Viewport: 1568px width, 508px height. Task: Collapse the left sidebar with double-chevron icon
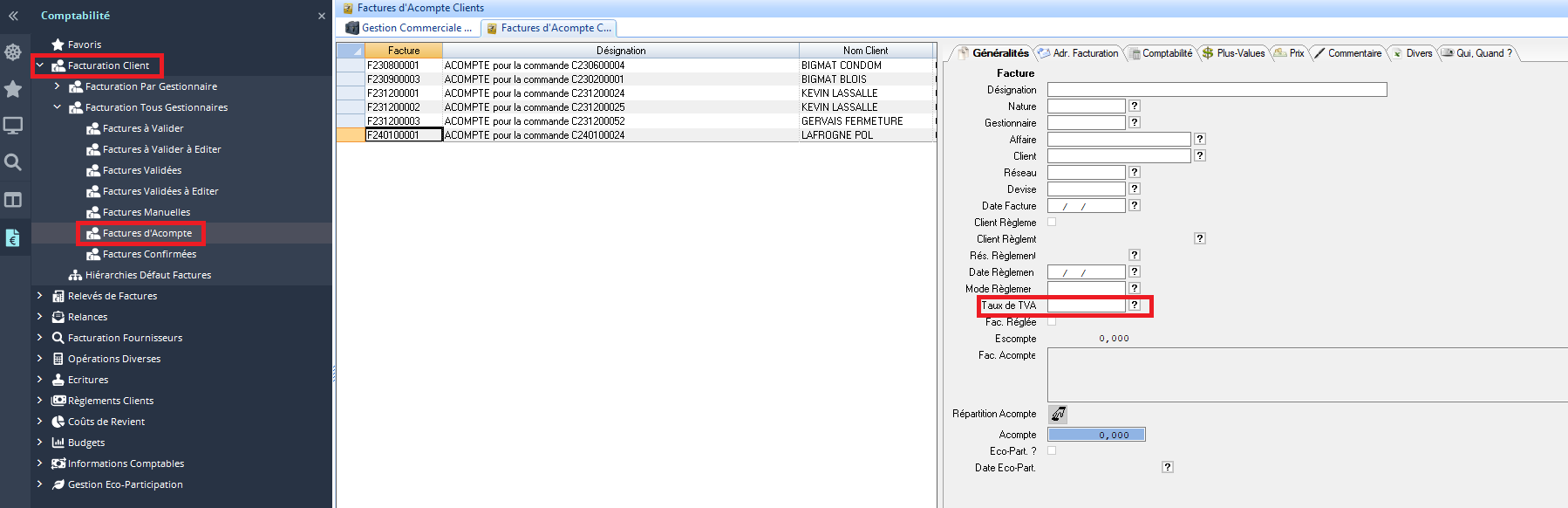click(13, 16)
